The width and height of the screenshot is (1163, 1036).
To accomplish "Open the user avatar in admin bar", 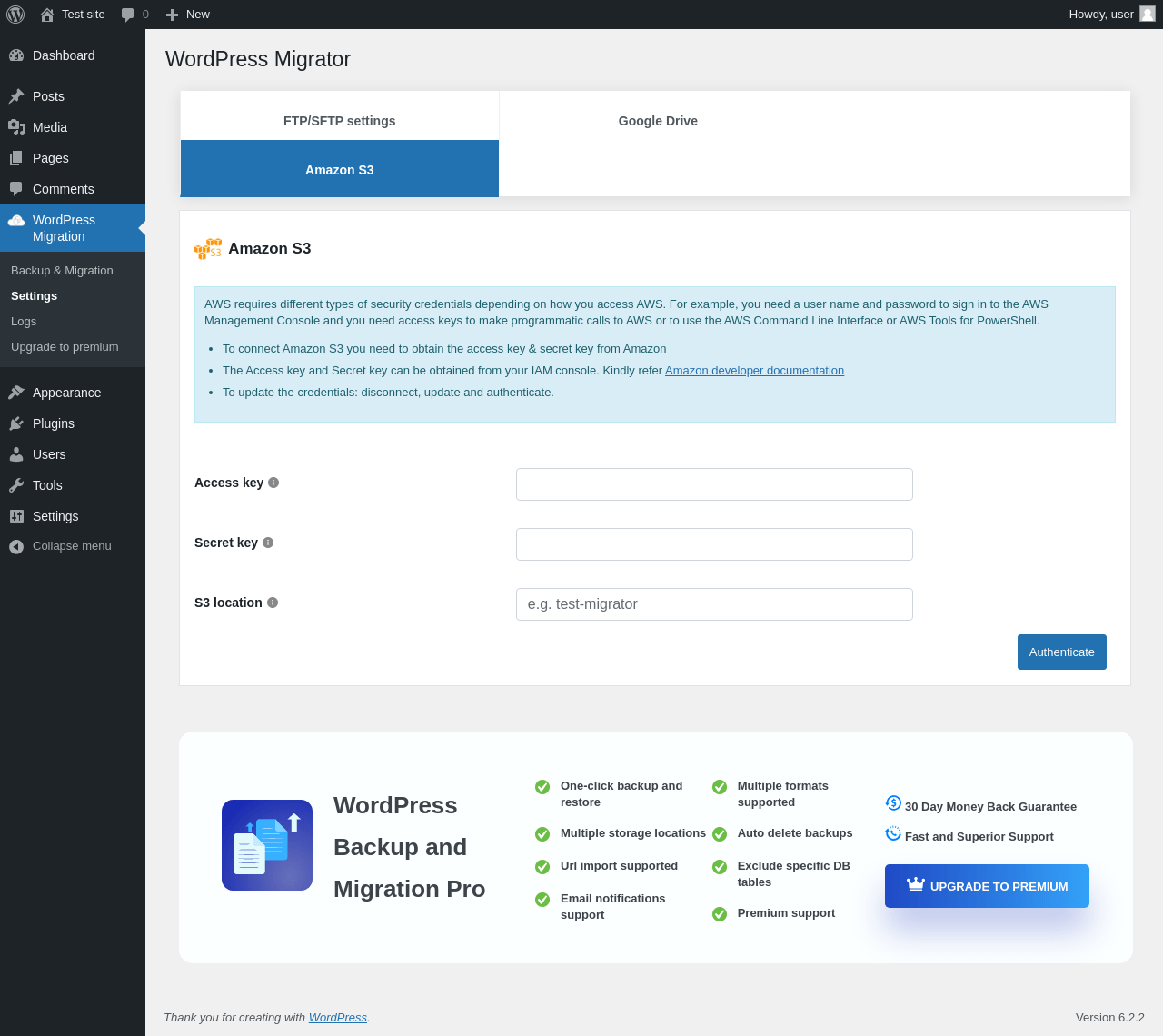I will click(1148, 14).
